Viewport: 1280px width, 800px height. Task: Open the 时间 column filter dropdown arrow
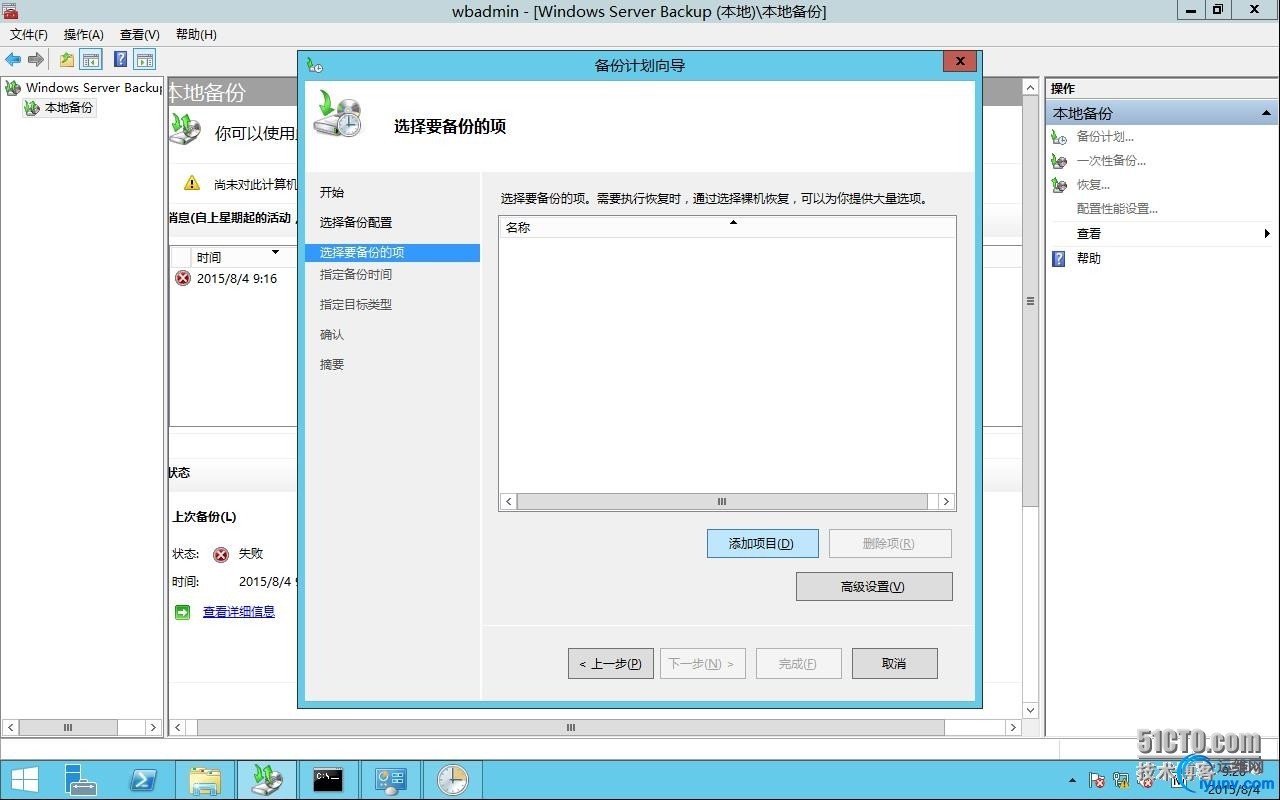click(x=275, y=253)
